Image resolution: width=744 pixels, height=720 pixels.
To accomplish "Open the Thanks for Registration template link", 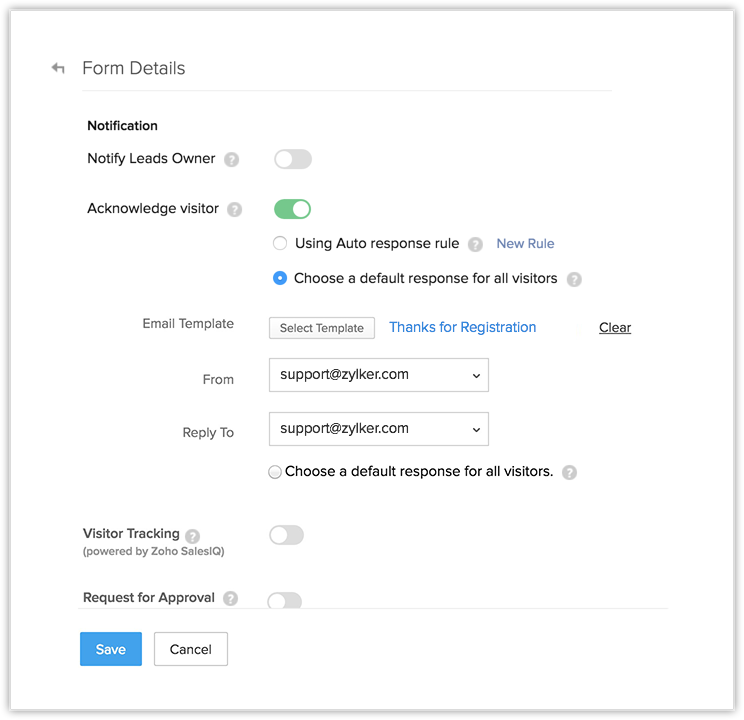I will click(x=462, y=327).
